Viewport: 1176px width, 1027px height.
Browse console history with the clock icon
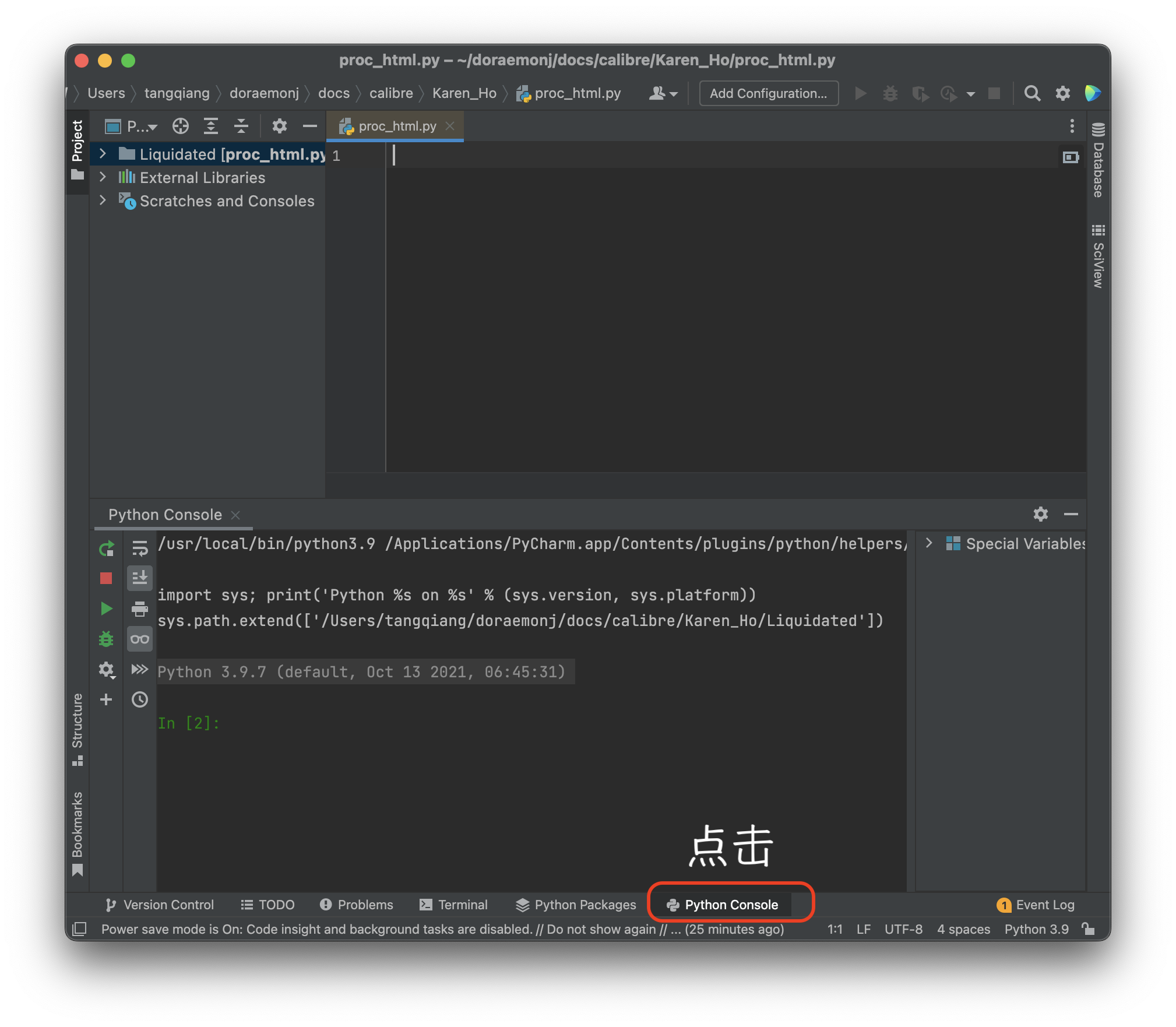tap(140, 699)
